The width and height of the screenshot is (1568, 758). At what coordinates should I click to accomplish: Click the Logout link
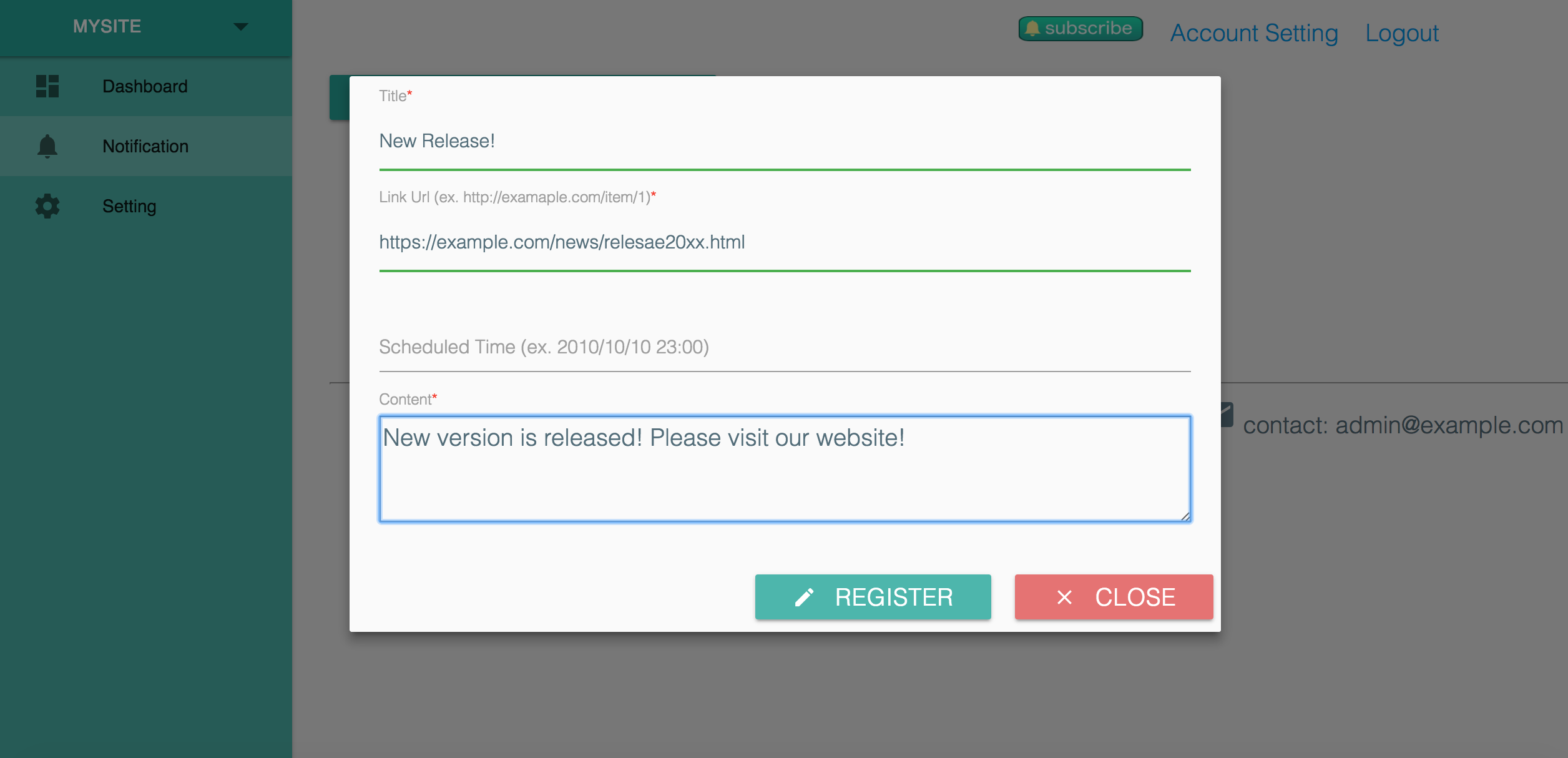click(x=1401, y=33)
